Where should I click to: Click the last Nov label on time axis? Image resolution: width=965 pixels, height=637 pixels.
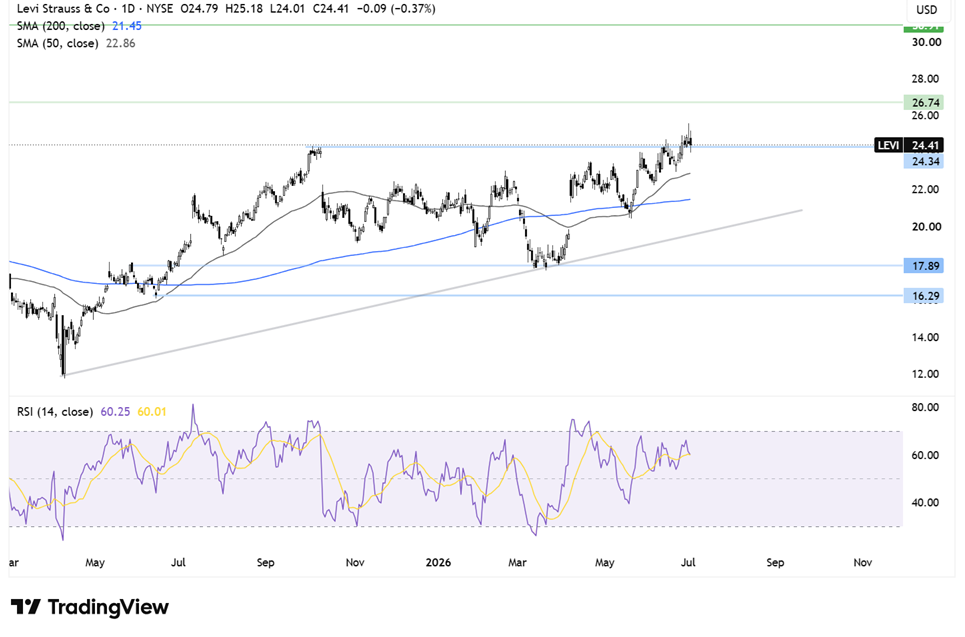click(863, 563)
